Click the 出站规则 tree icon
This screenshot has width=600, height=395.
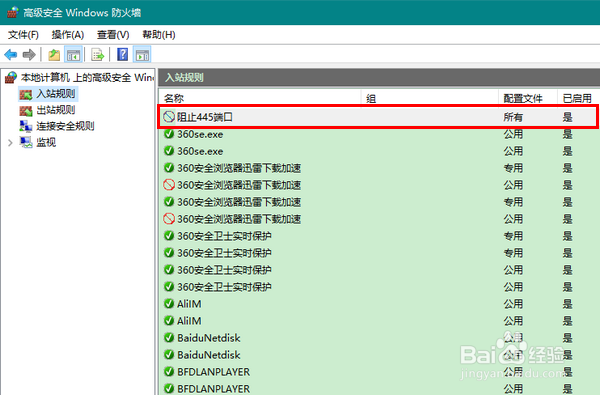tap(26, 110)
